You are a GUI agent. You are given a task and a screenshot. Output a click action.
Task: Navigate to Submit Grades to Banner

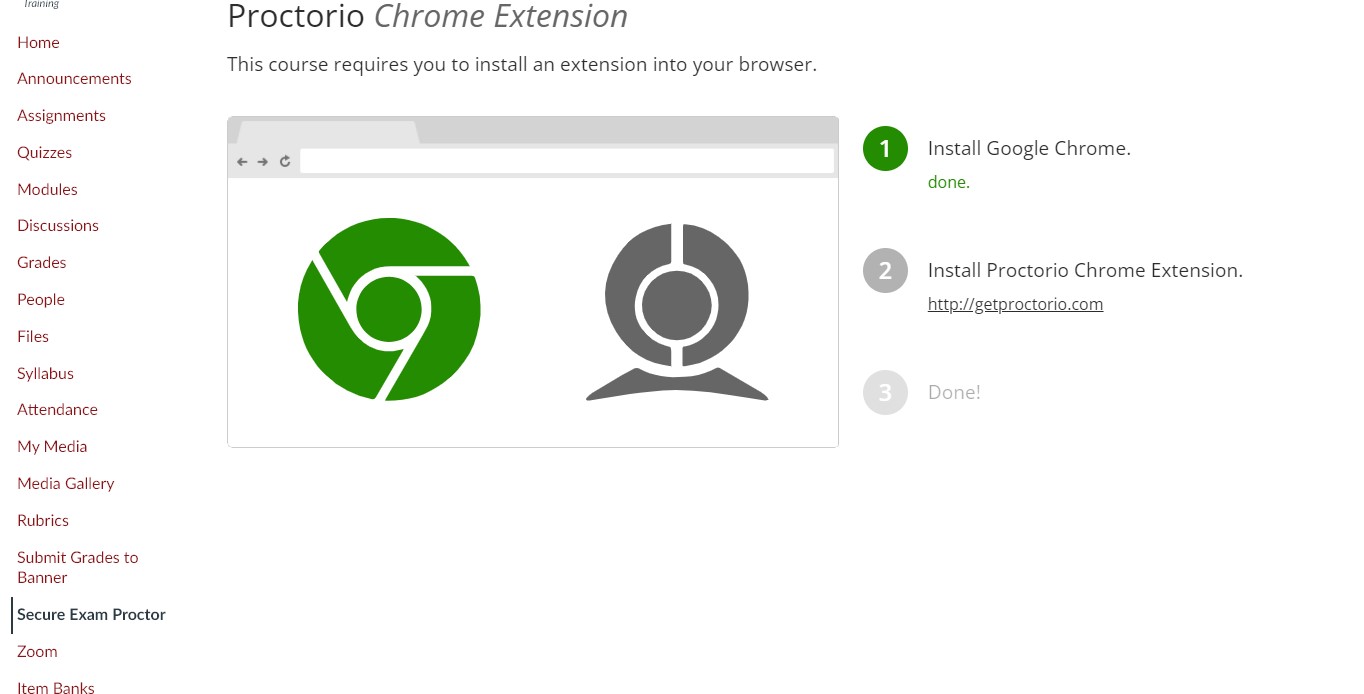click(77, 567)
